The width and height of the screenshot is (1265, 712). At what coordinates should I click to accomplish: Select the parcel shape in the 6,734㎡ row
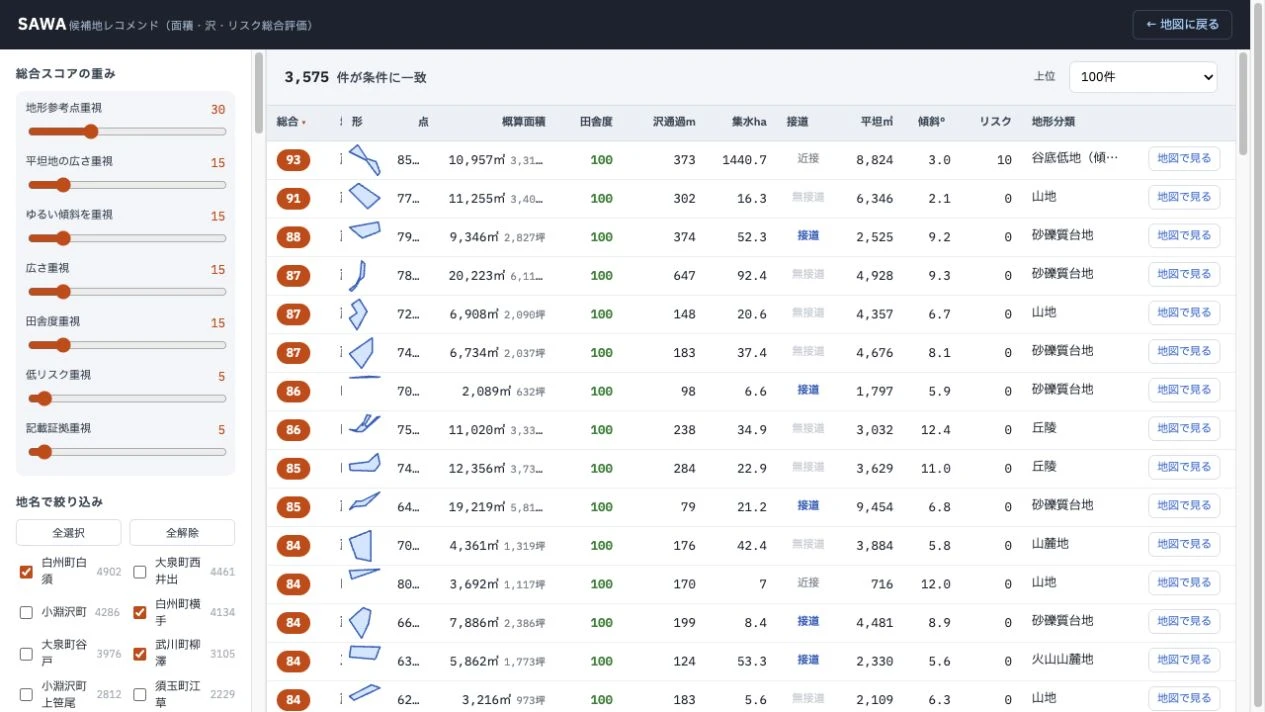(361, 352)
